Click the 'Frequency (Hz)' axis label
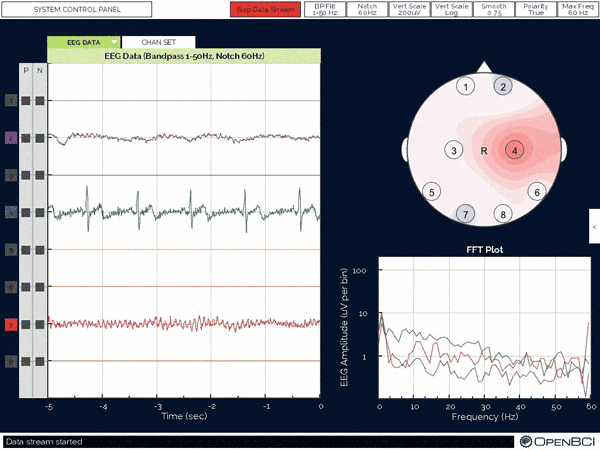 coord(484,417)
